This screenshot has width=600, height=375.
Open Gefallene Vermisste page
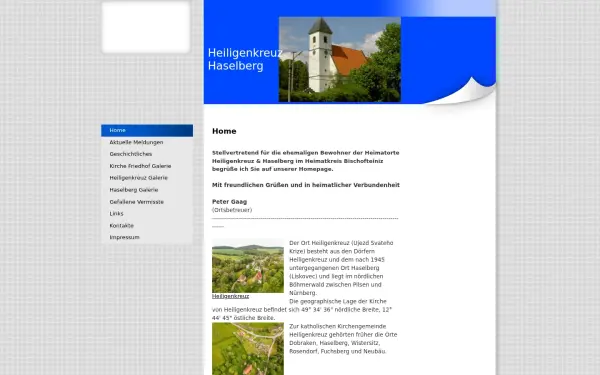[x=147, y=202]
